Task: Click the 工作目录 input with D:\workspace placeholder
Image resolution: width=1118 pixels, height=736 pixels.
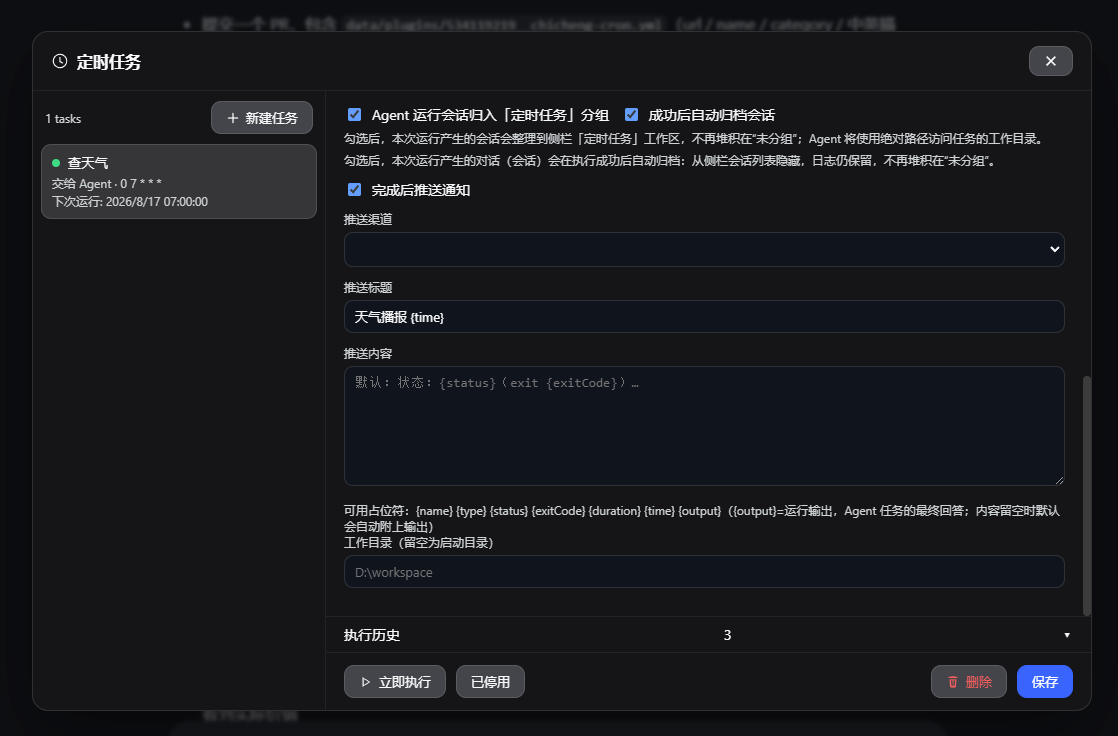Action: (x=704, y=572)
